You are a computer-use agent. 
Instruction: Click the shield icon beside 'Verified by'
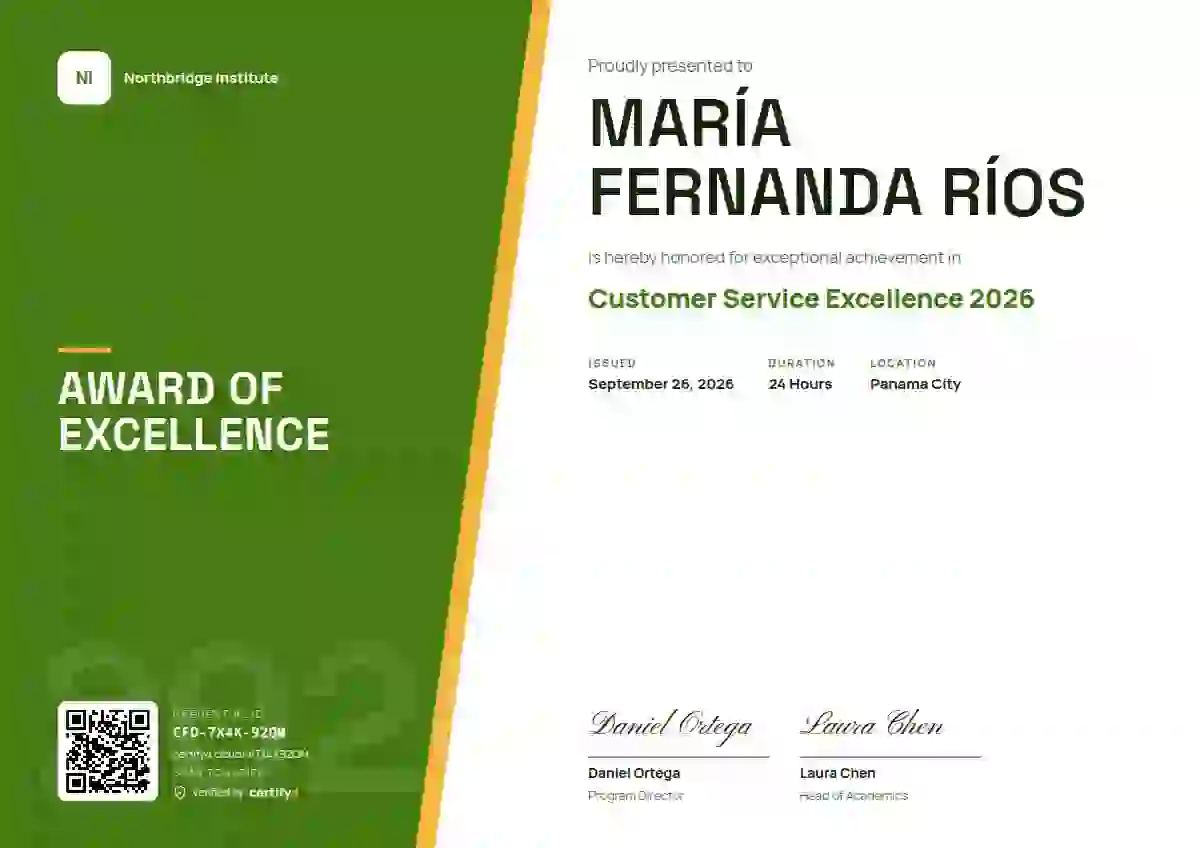click(180, 792)
